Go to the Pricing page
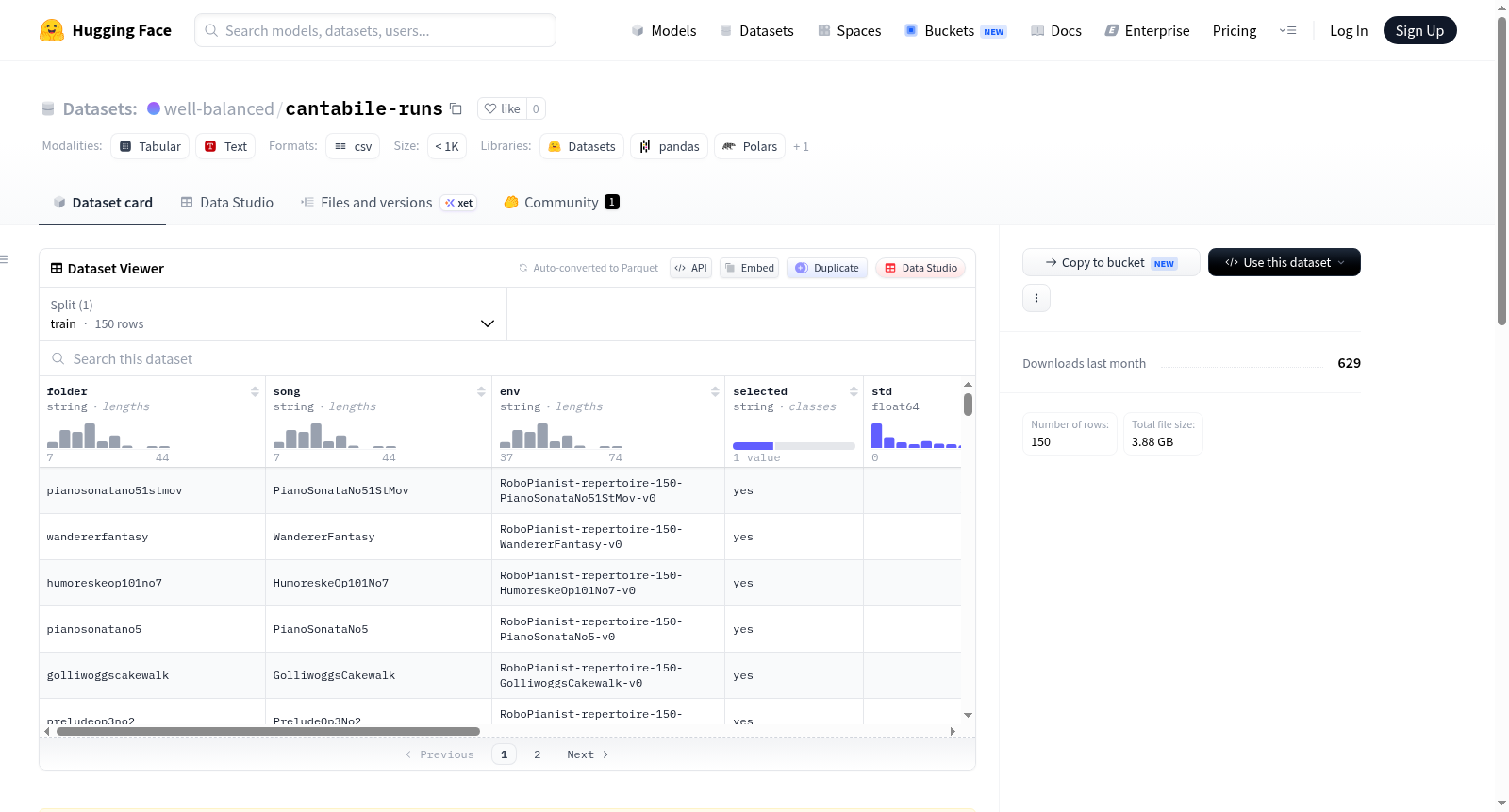Image resolution: width=1509 pixels, height=812 pixels. pyautogui.click(x=1235, y=30)
